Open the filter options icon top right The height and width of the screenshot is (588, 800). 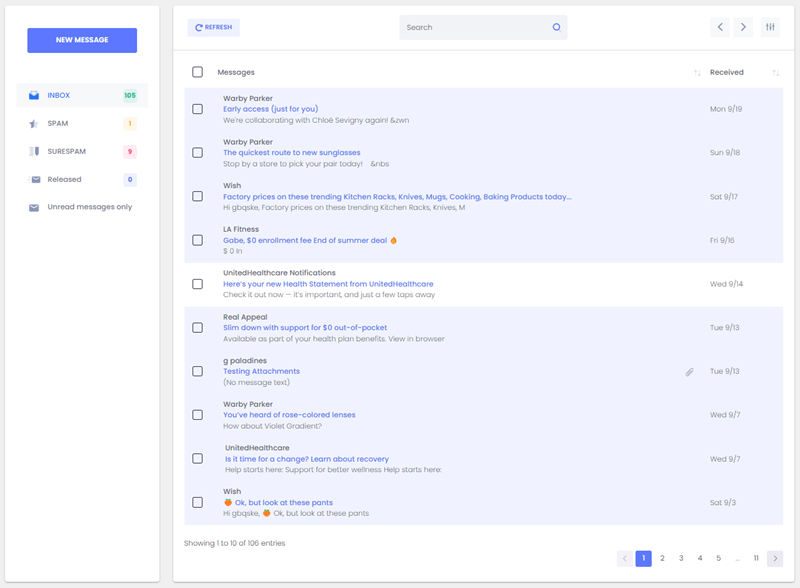[769, 27]
